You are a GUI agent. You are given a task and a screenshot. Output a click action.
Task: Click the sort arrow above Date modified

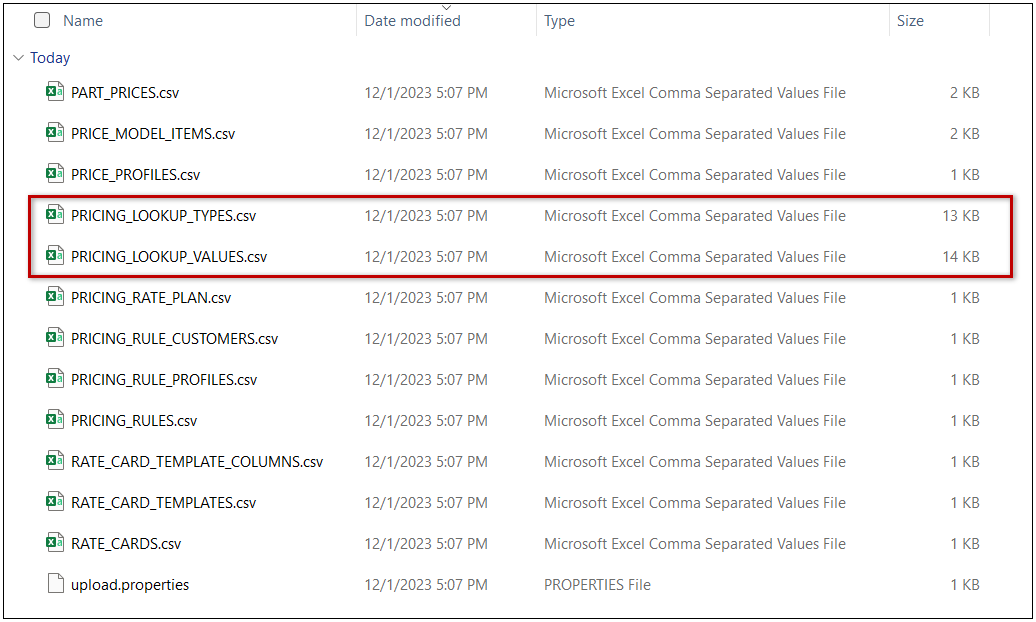pos(447,8)
